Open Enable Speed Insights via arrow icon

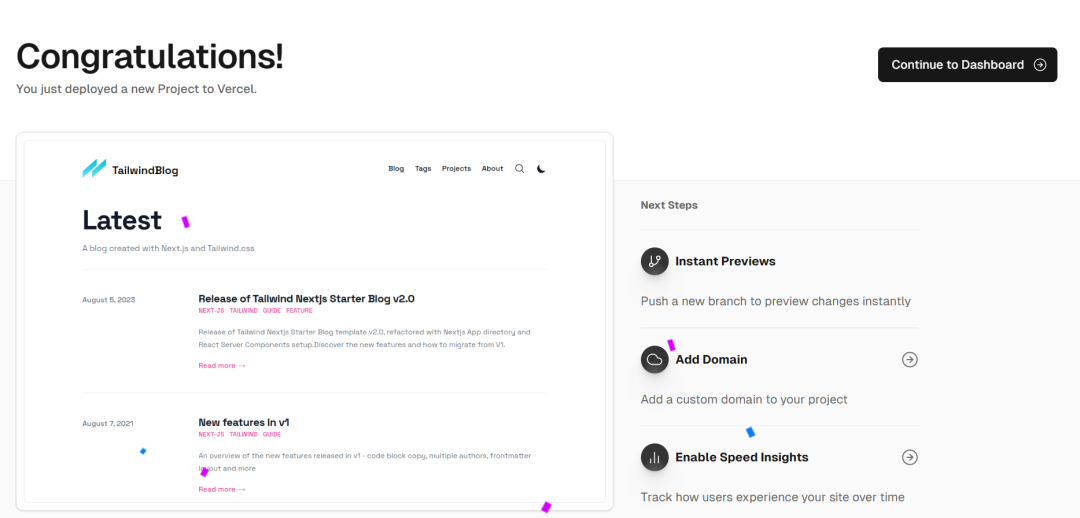pyautogui.click(x=909, y=457)
